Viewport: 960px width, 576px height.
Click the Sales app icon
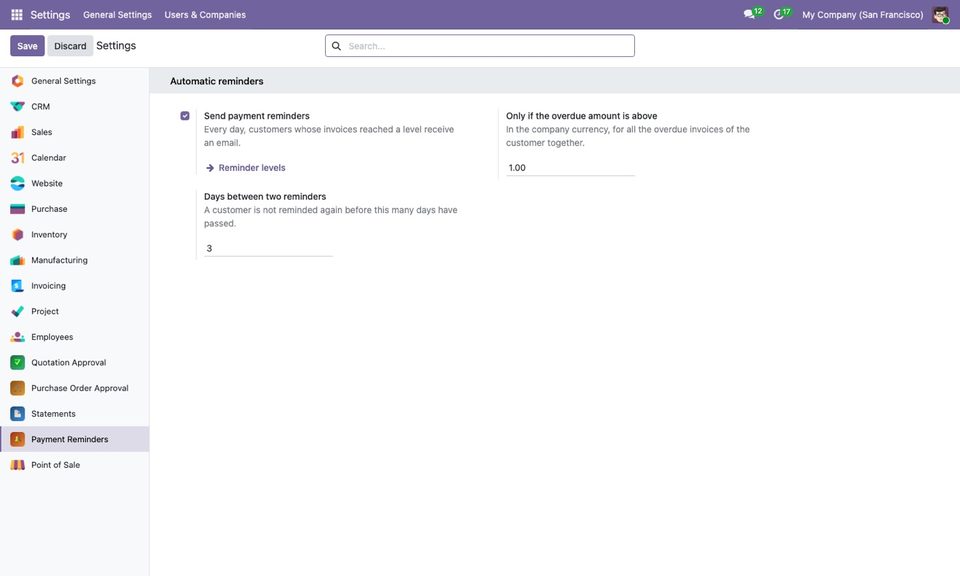coord(18,132)
